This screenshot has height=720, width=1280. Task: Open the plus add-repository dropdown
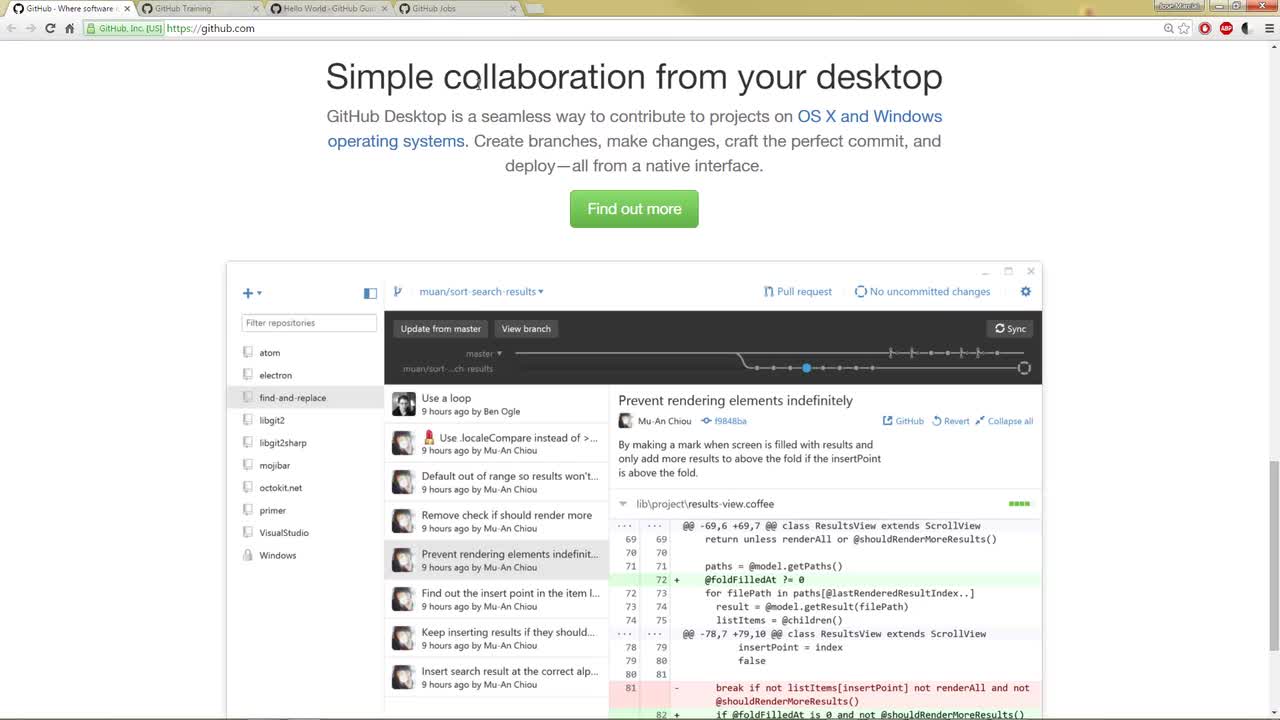[252, 293]
